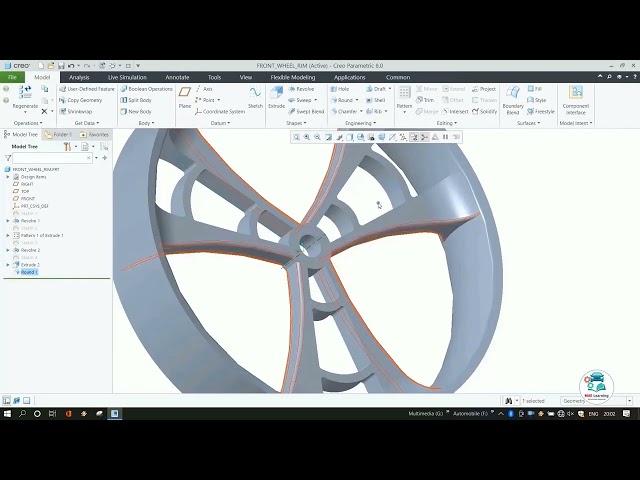Screen dimensions: 640x480
Task: Open the File menu
Action: (x=12, y=77)
